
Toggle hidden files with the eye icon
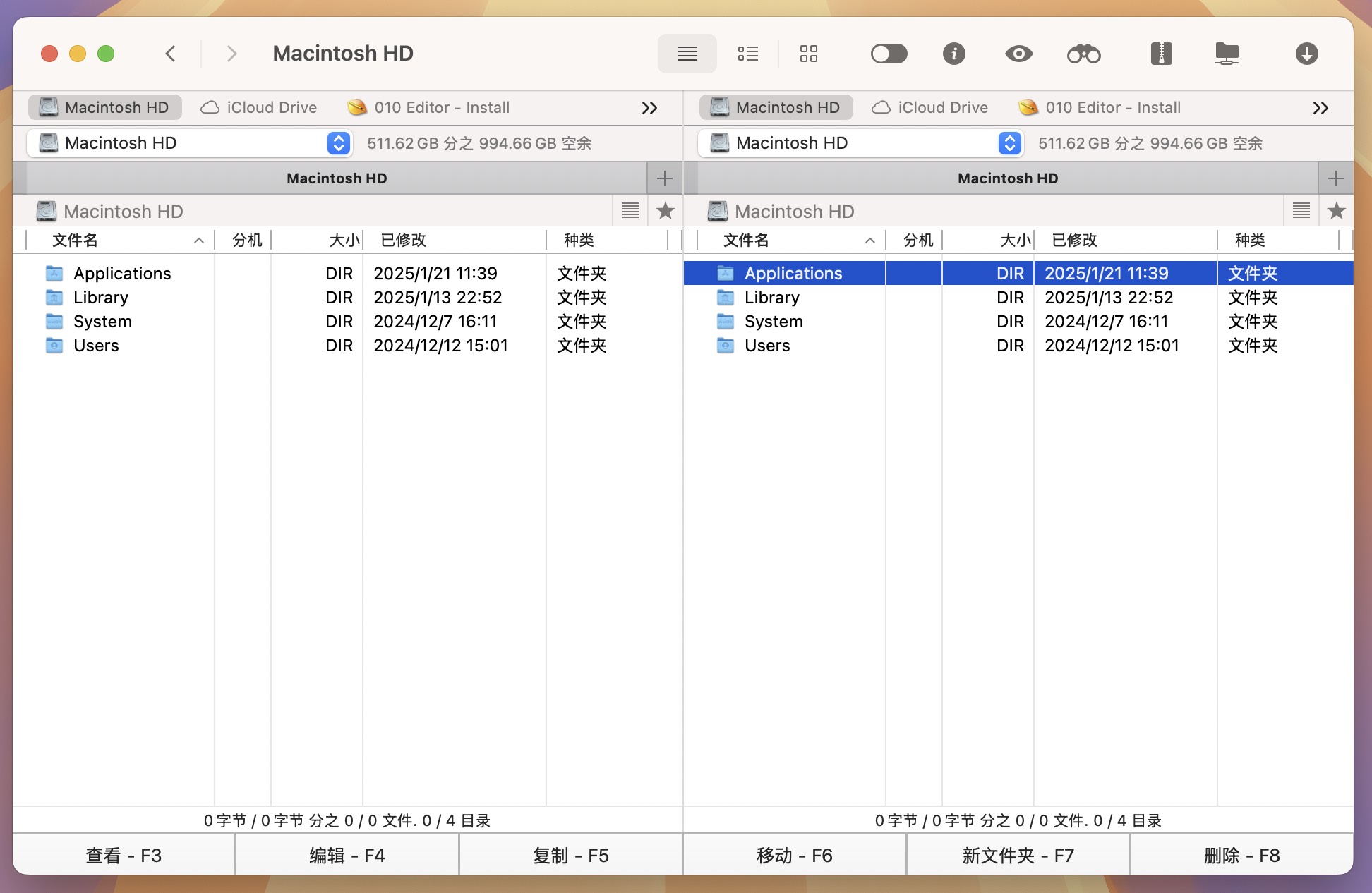tap(1018, 53)
